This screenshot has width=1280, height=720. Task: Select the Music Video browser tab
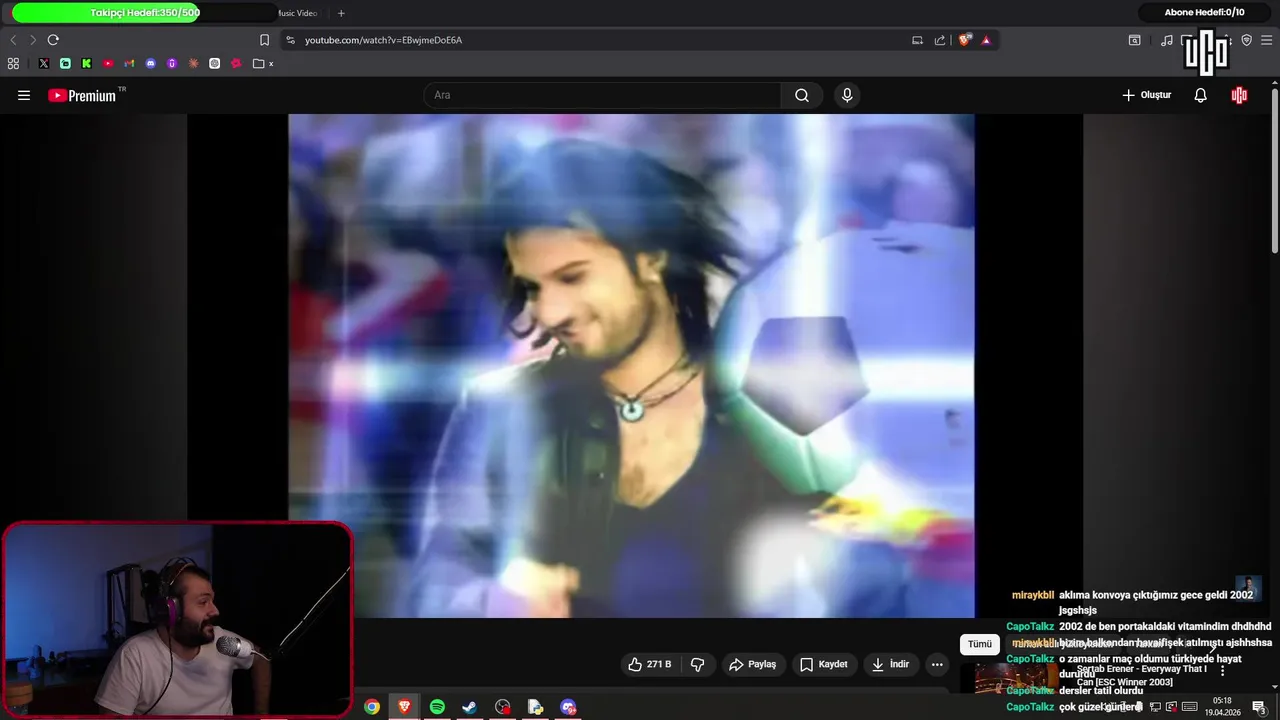(297, 13)
